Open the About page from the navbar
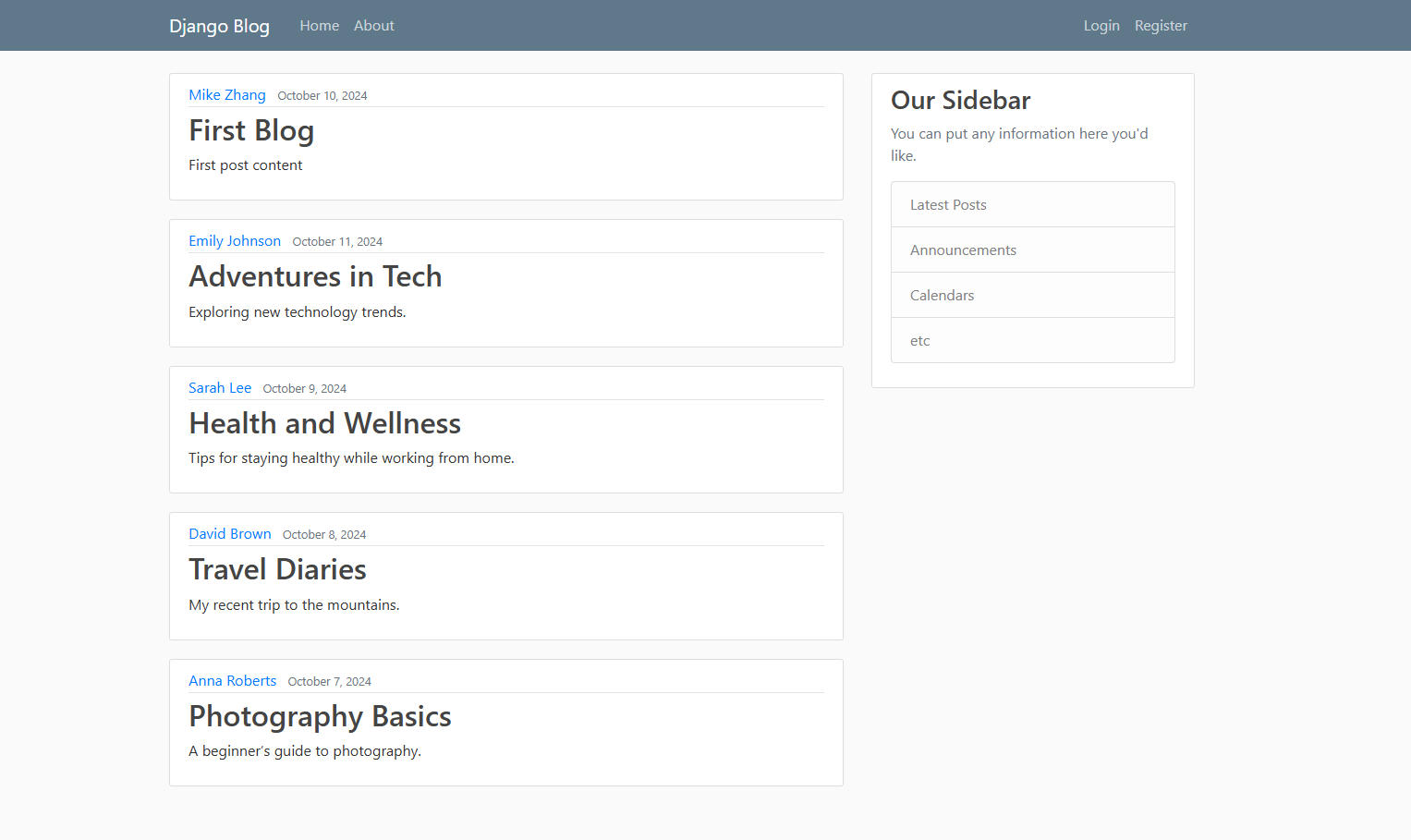The image size is (1411, 840). [373, 25]
